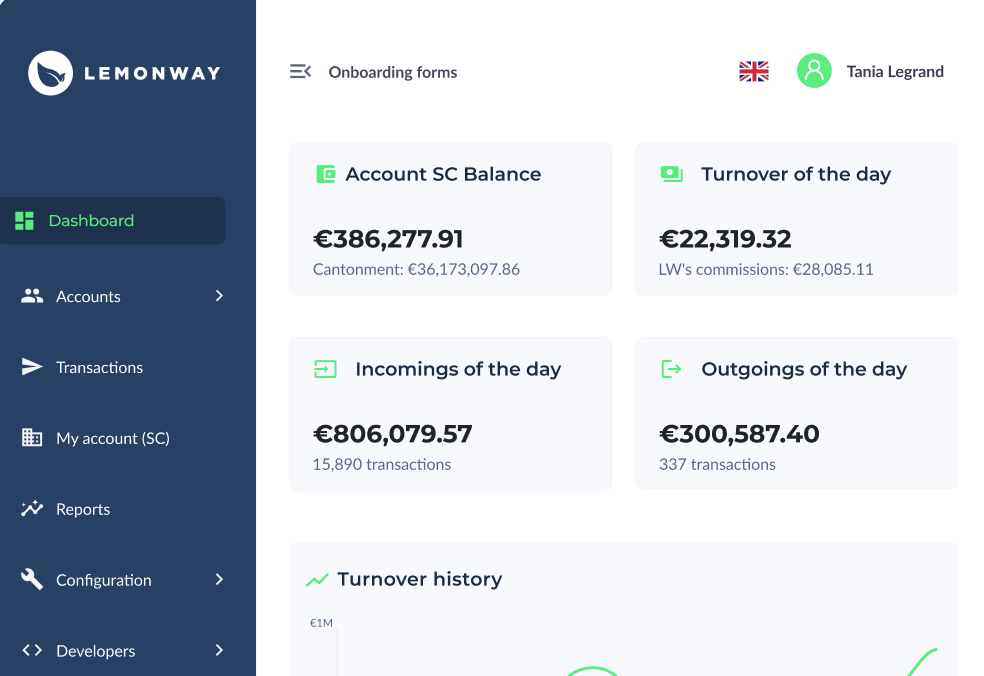
Task: Click the Account SC Balance wallet icon
Action: tap(326, 174)
